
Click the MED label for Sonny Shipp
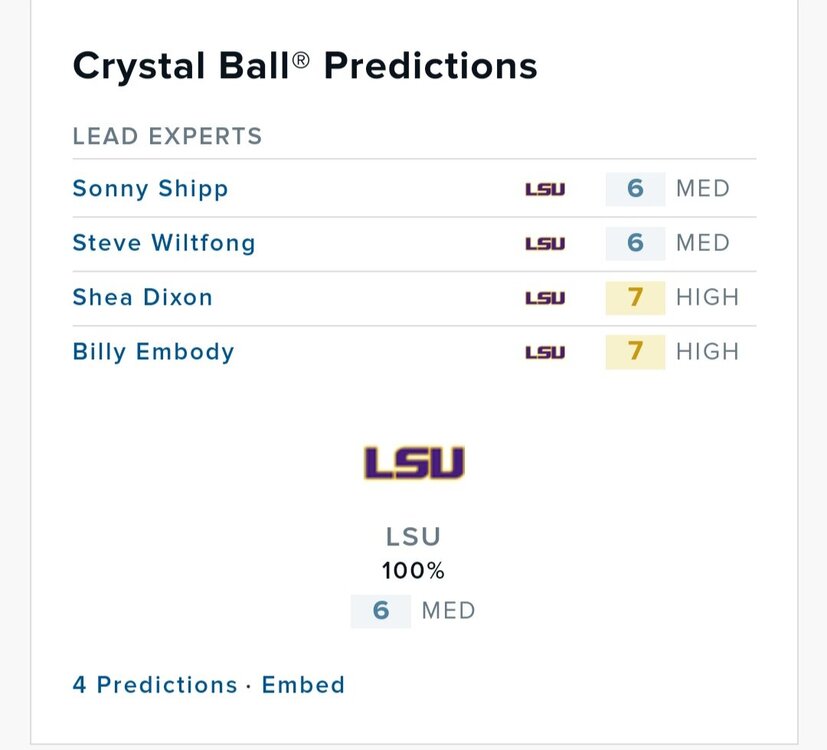click(703, 189)
